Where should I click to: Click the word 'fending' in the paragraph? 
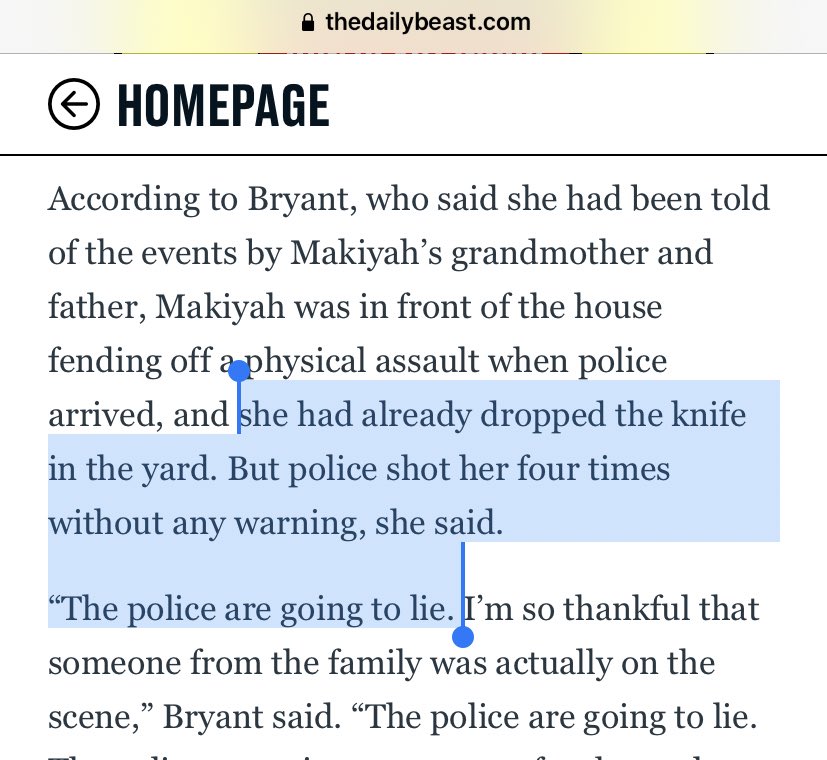(104, 361)
